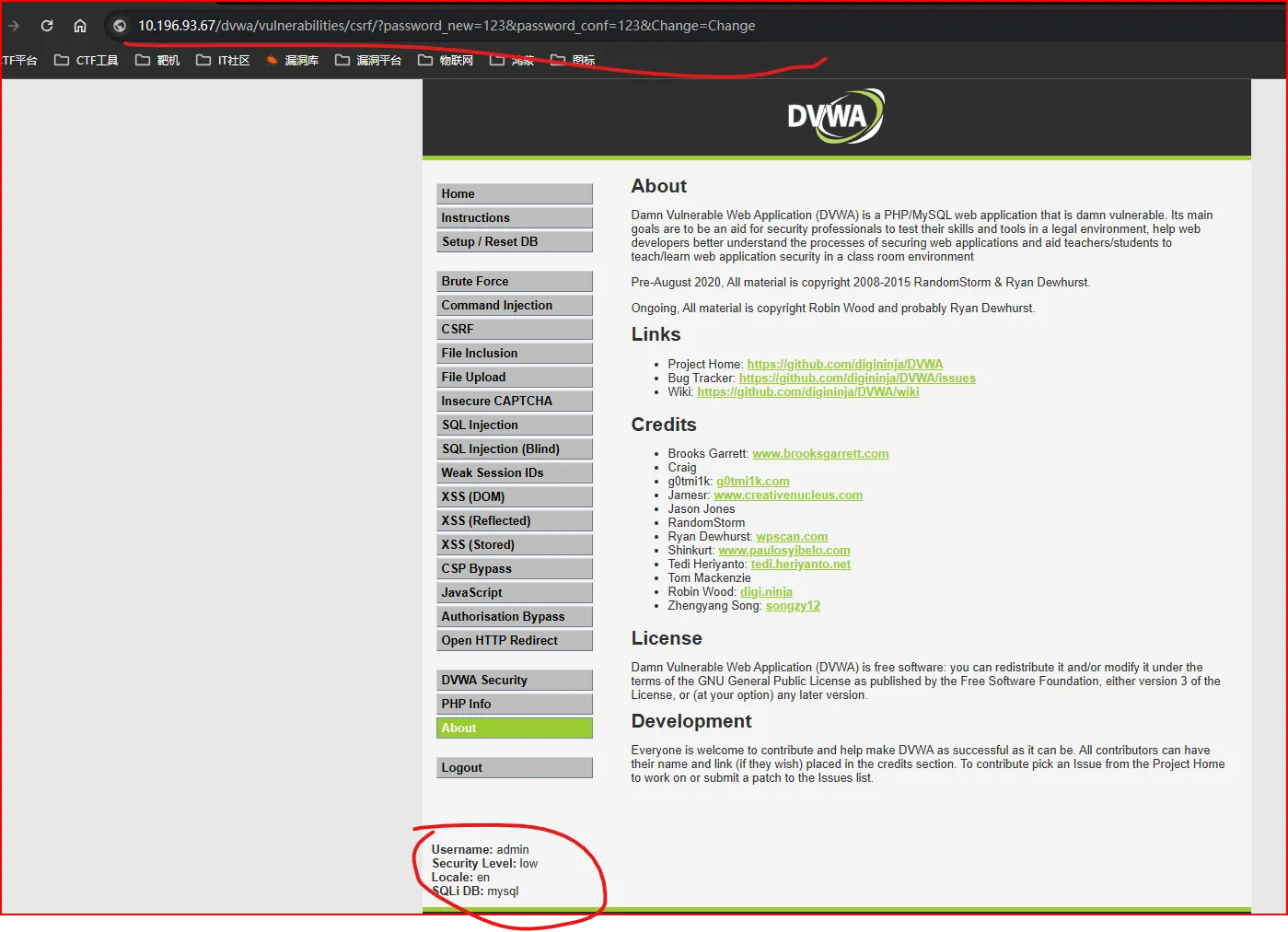Open the 靶机 bookmark folder
Screen dimensions: 1288x932
[157, 60]
